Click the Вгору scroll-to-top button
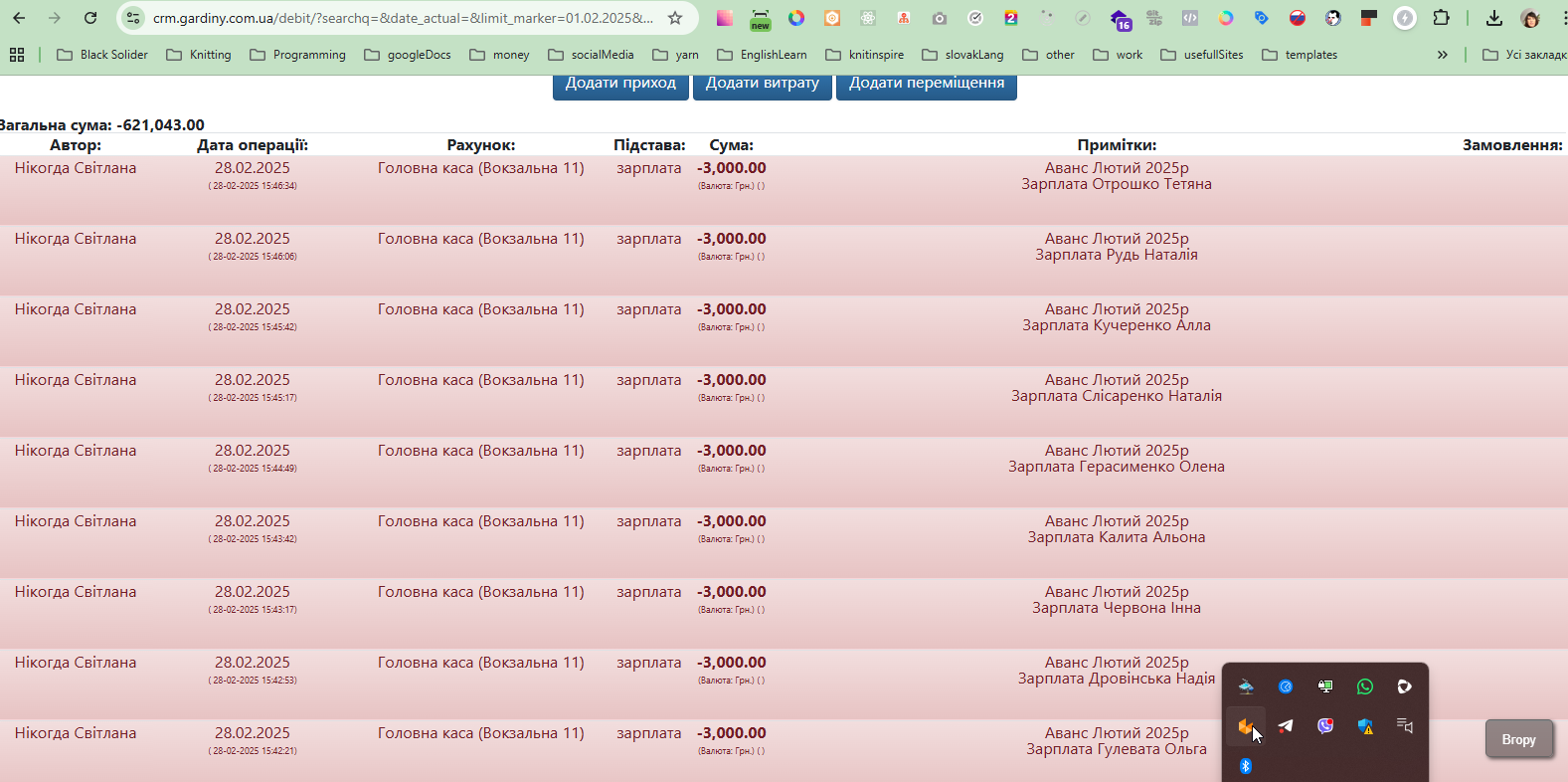The image size is (1568, 782). tap(1519, 739)
